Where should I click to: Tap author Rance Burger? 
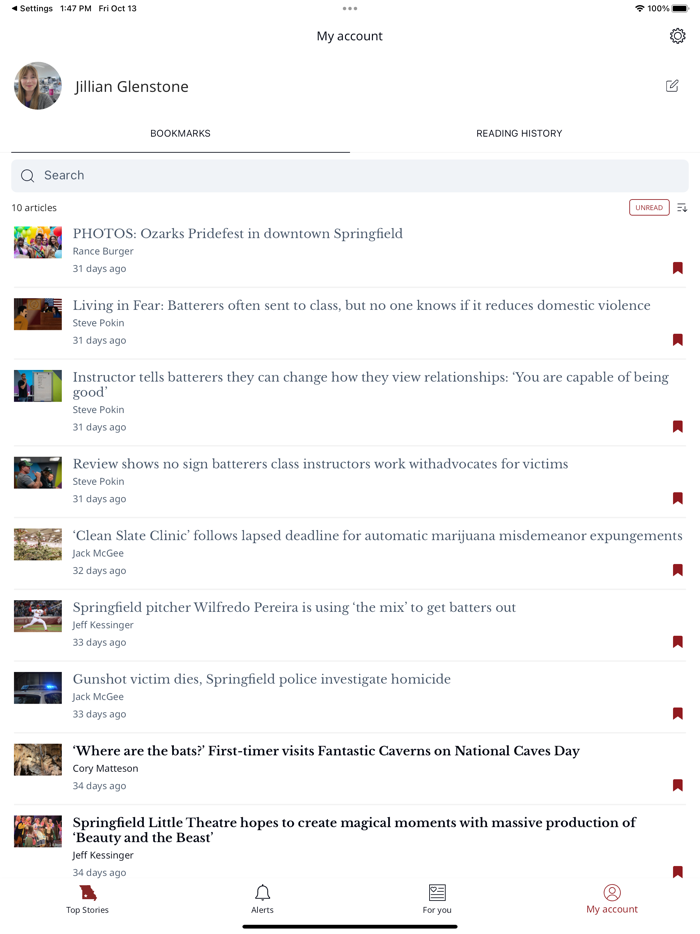[103, 251]
